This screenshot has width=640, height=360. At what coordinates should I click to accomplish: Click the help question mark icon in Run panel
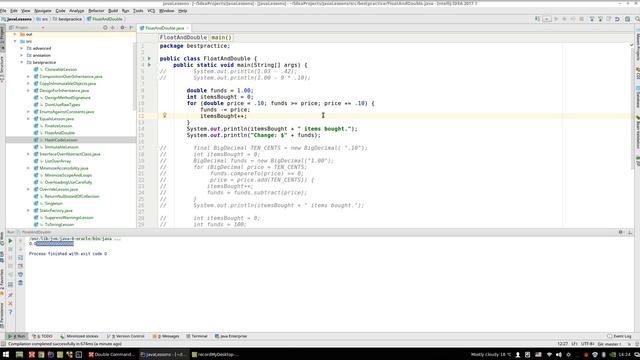(10, 312)
